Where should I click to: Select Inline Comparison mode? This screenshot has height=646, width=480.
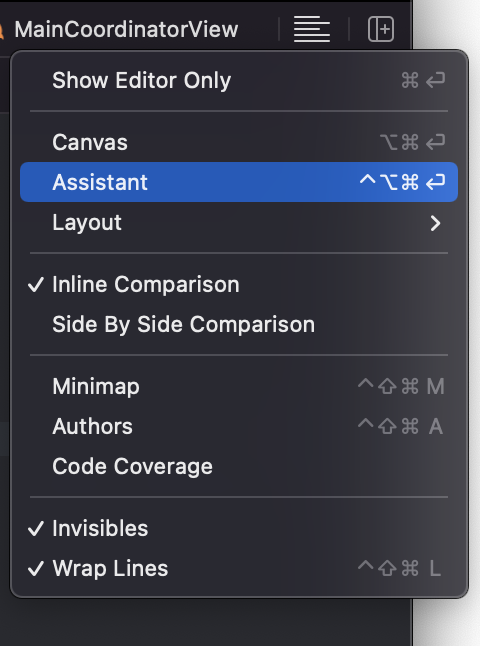tap(239, 285)
